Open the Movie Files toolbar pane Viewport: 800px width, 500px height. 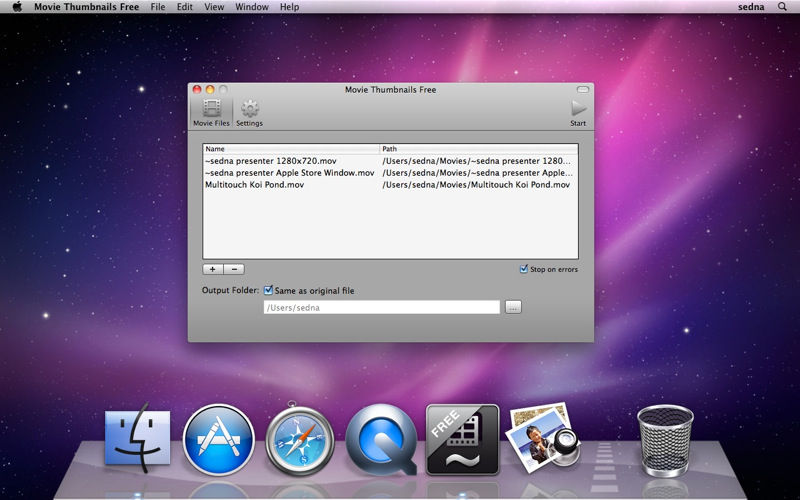pyautogui.click(x=211, y=112)
